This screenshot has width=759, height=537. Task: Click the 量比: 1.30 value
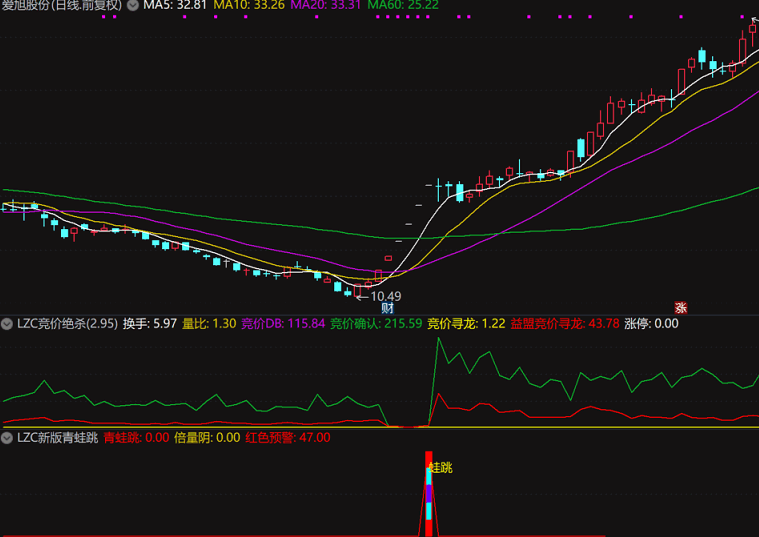point(209,324)
